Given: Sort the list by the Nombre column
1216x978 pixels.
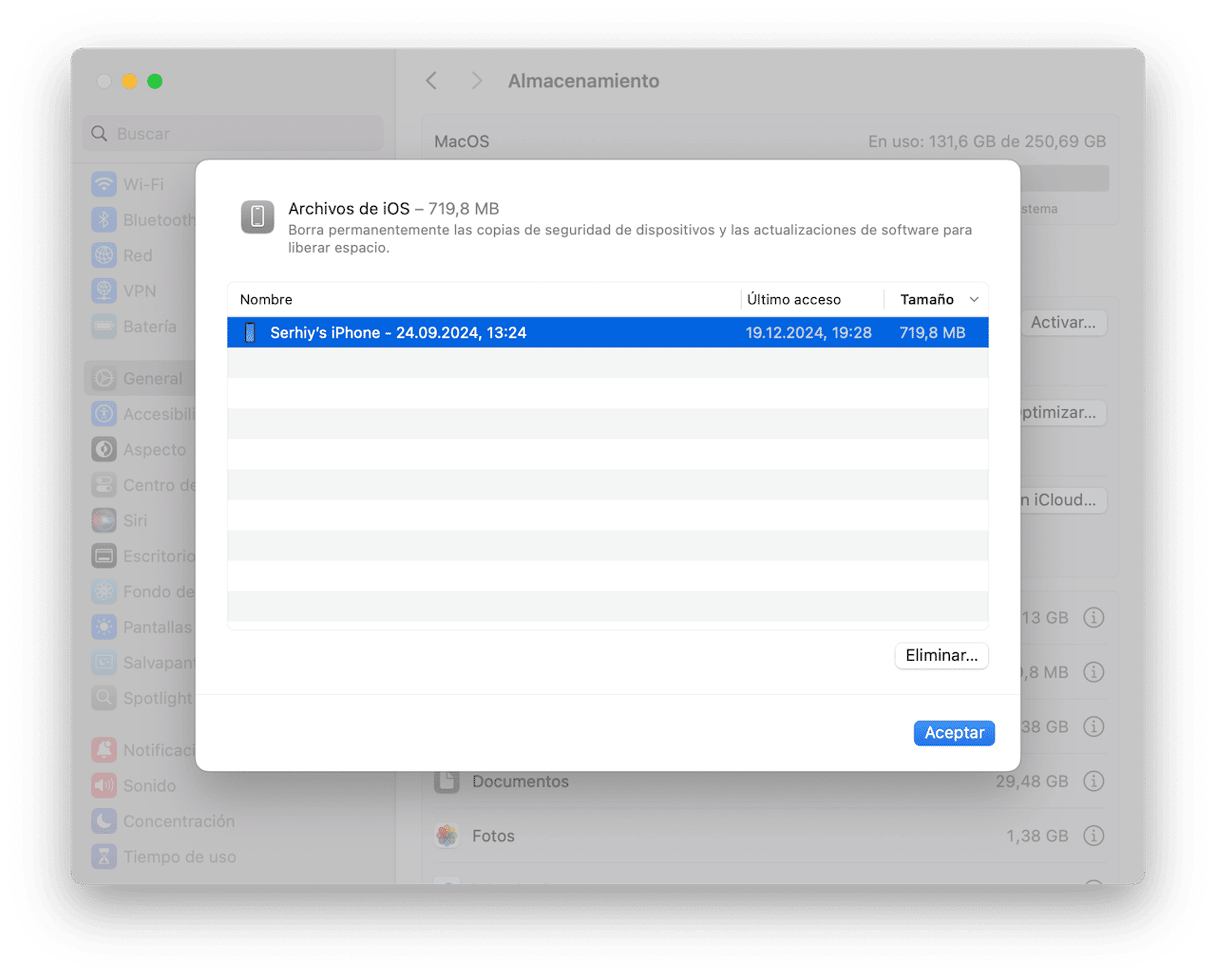Looking at the screenshot, I should pos(267,300).
